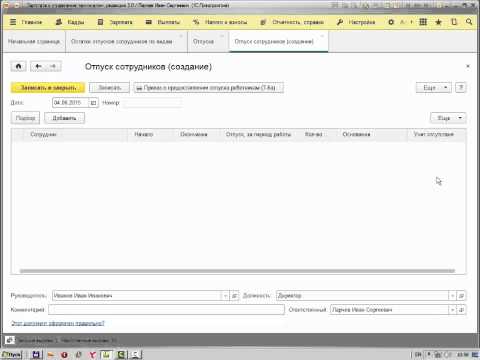Click Отпуск за период работы column header

(x=259, y=134)
